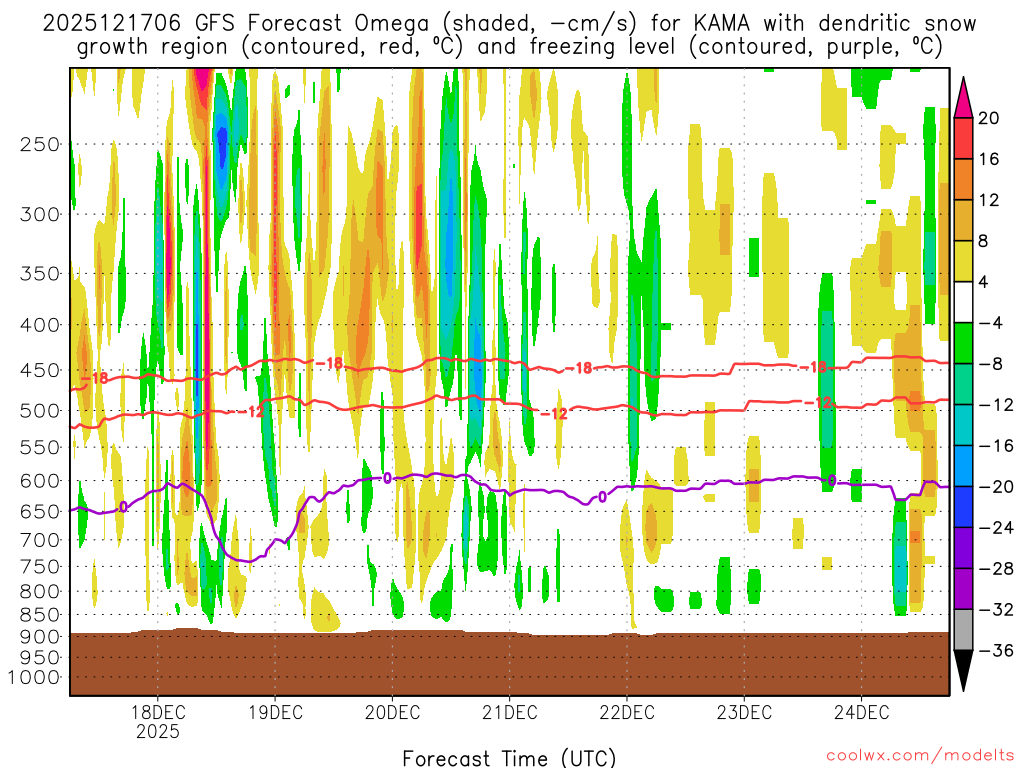The image size is (1024, 768).
Task: Click the 700 pressure level label
Action: (x=40, y=540)
